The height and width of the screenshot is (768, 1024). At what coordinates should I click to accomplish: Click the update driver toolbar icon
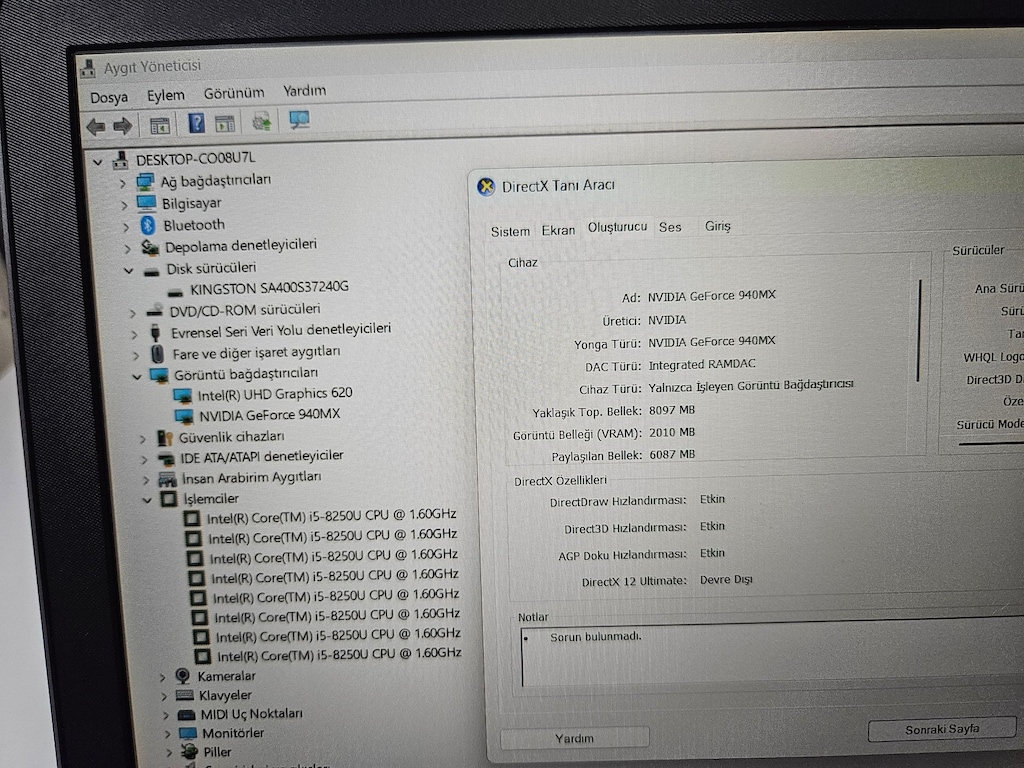[x=261, y=121]
